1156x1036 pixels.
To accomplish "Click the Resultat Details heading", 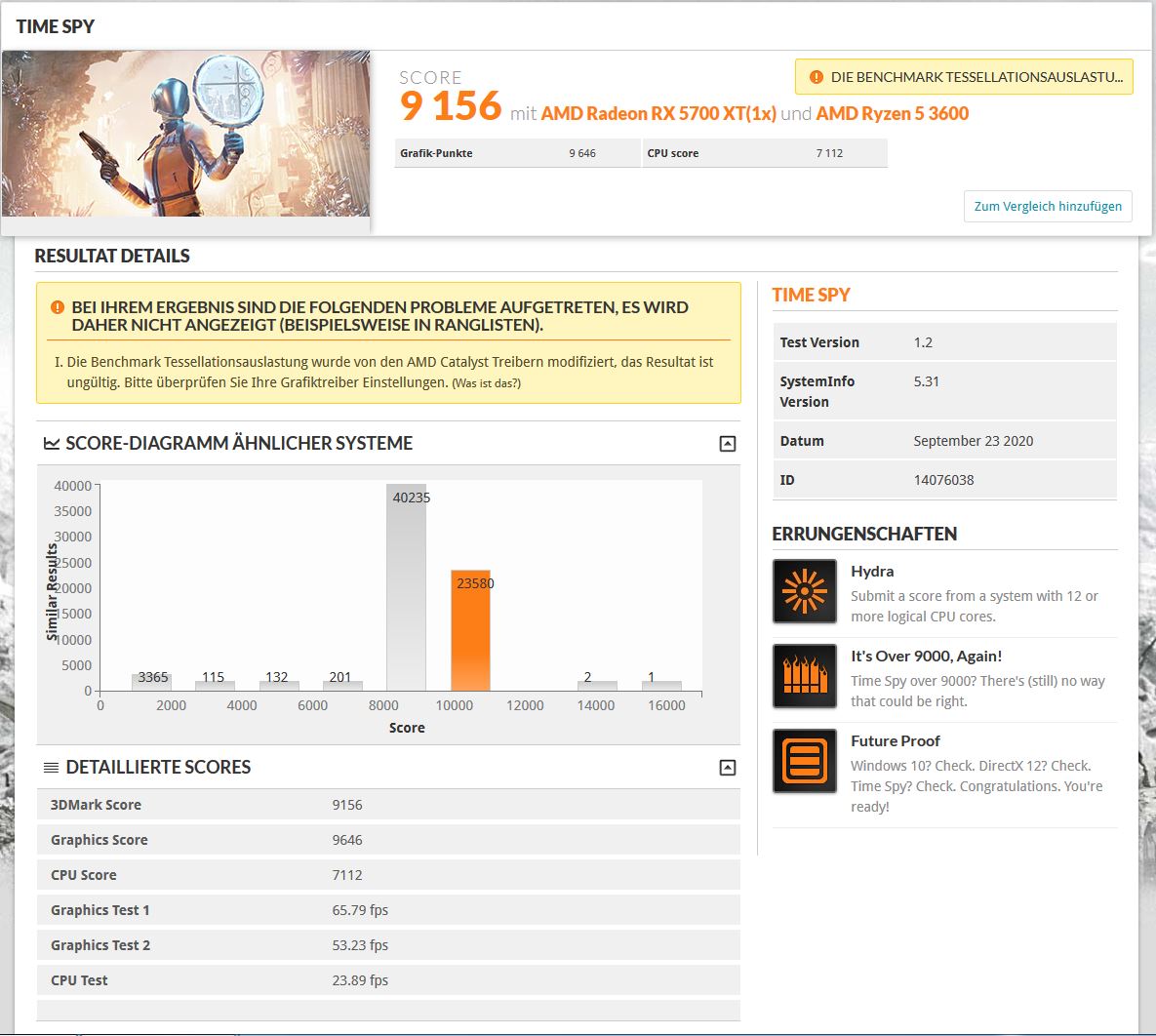I will [112, 256].
